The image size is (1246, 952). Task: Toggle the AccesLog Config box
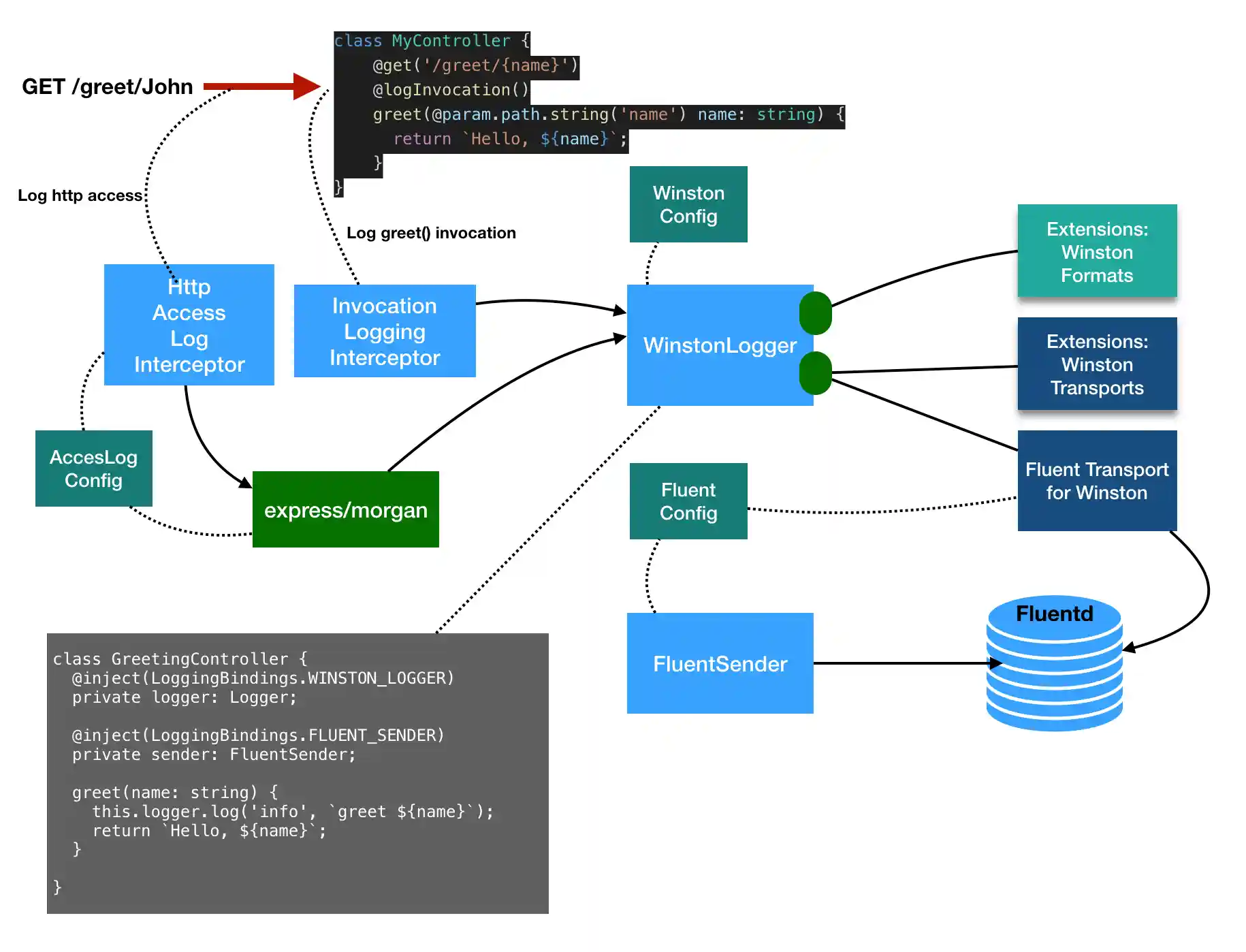coord(93,469)
